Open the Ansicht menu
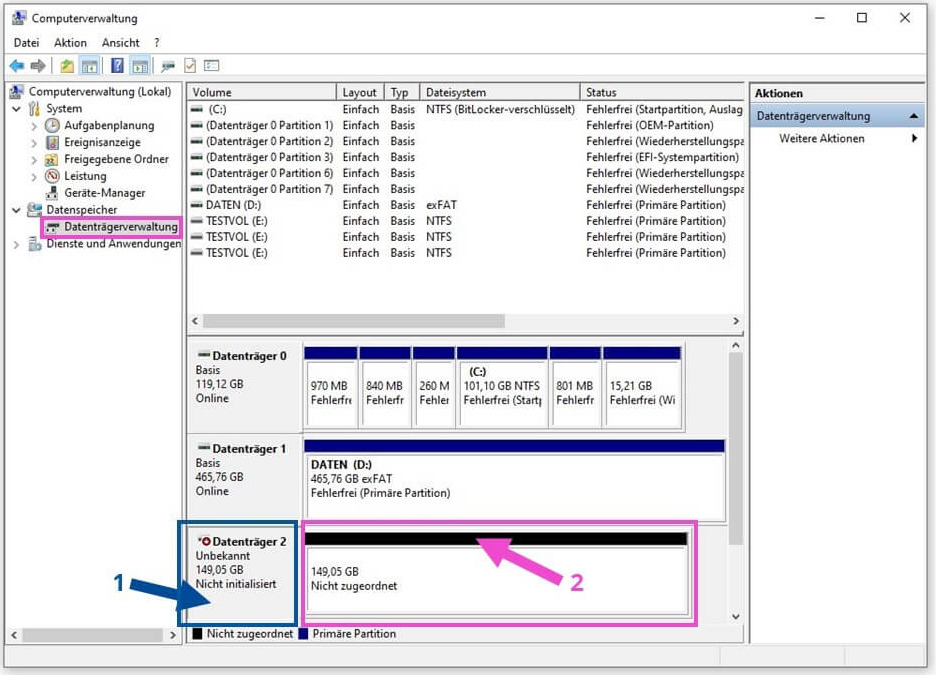 pos(121,42)
